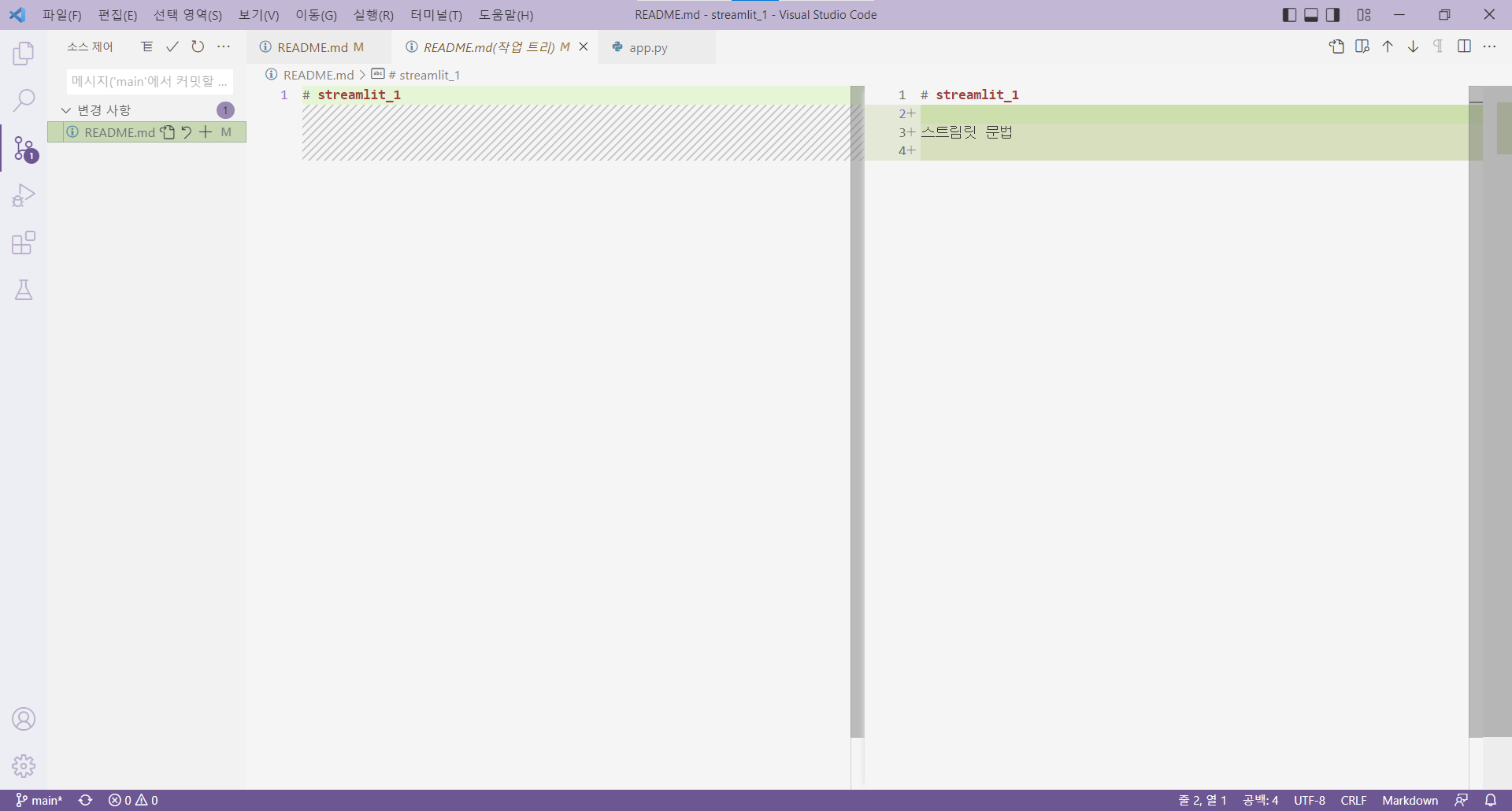This screenshot has width=1512, height=811.
Task: Open the 이동(G) menu
Action: [316, 15]
